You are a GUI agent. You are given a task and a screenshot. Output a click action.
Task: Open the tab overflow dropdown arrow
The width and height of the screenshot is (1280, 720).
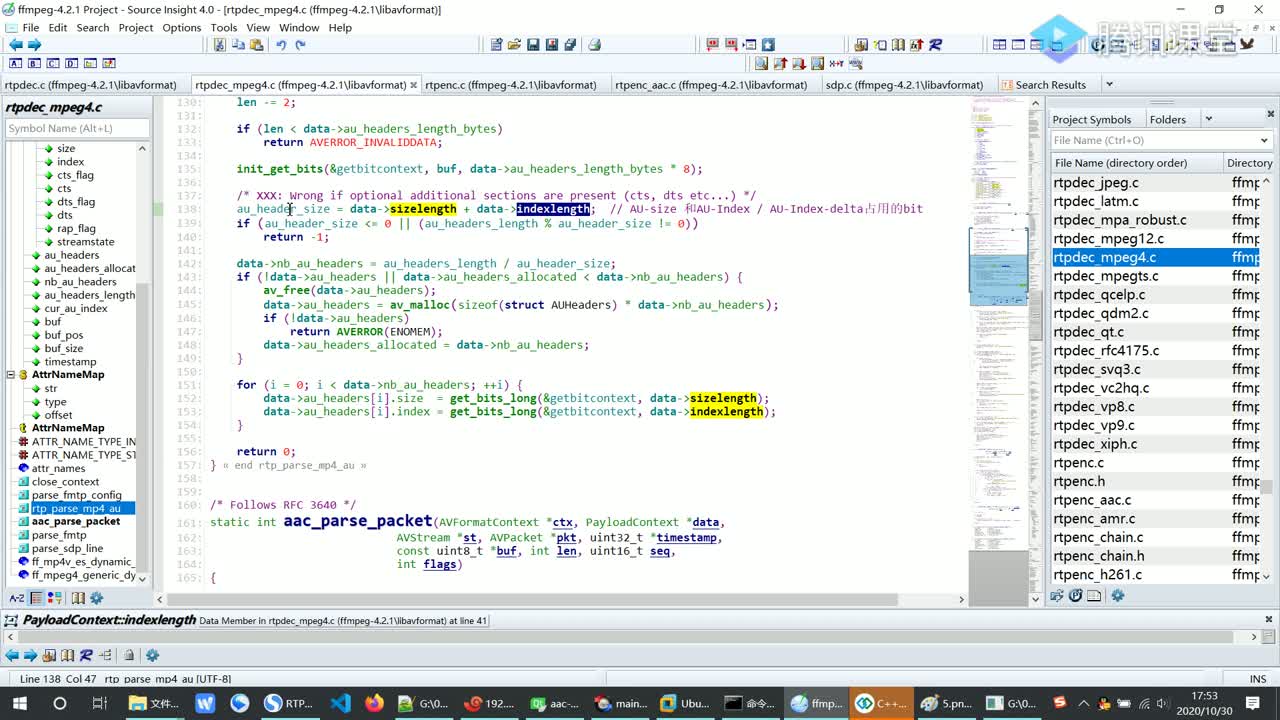click(1109, 85)
